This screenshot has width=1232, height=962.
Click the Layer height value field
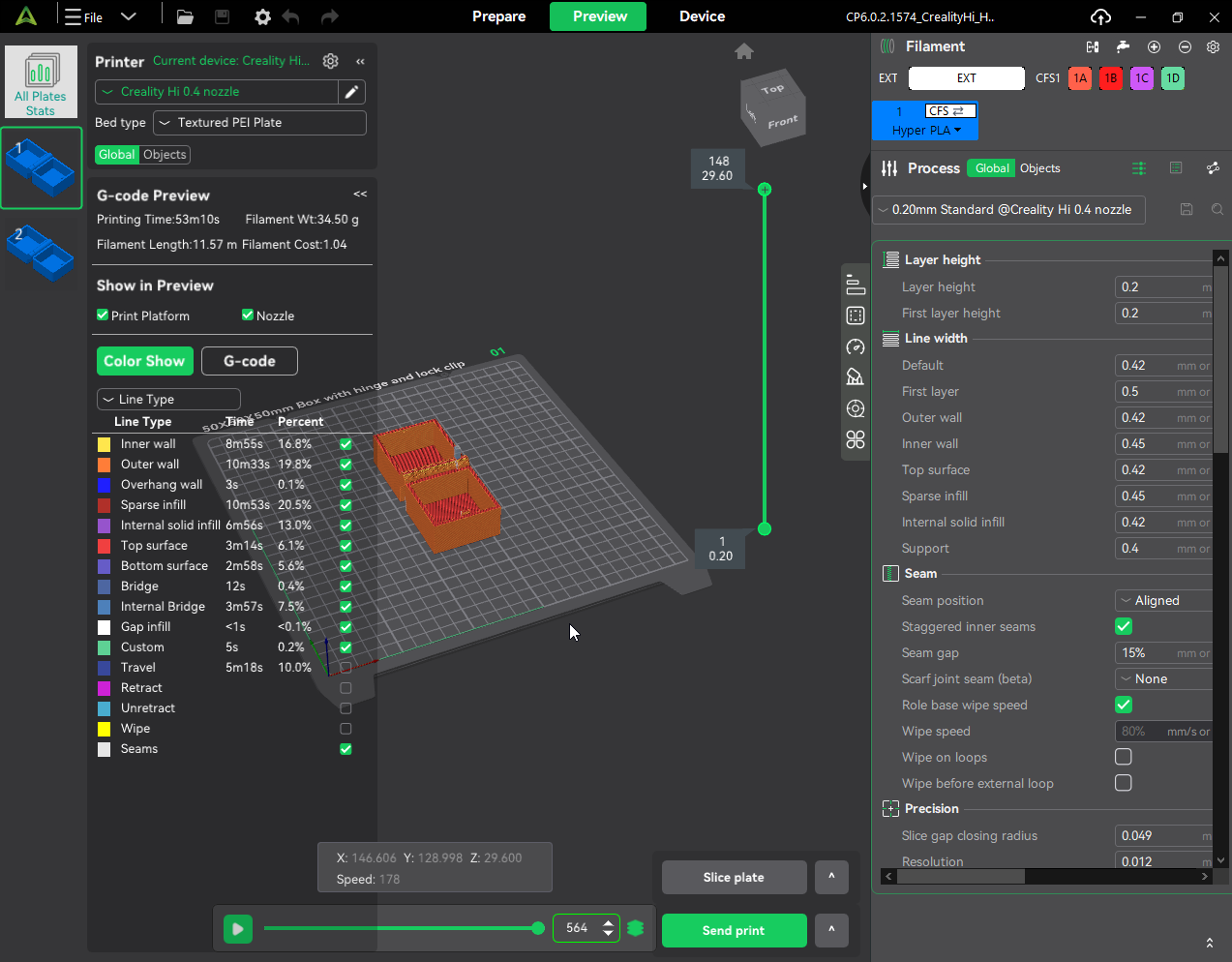tap(1164, 286)
